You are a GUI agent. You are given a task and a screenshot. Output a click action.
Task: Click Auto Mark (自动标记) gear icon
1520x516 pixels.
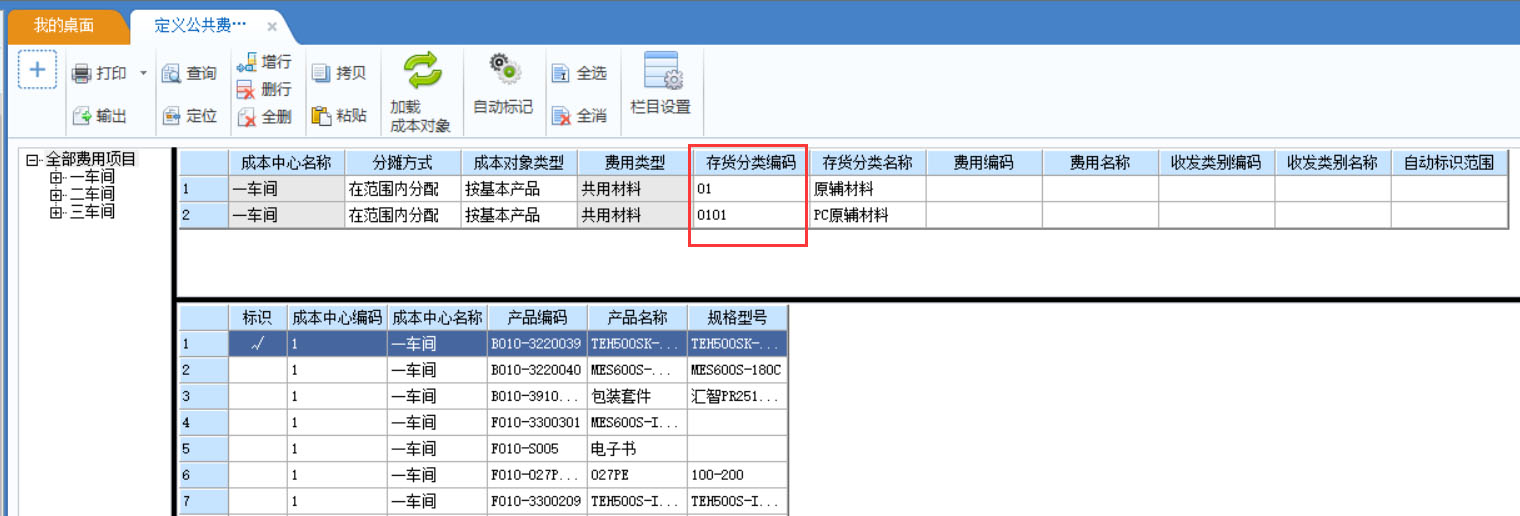pyautogui.click(x=503, y=70)
